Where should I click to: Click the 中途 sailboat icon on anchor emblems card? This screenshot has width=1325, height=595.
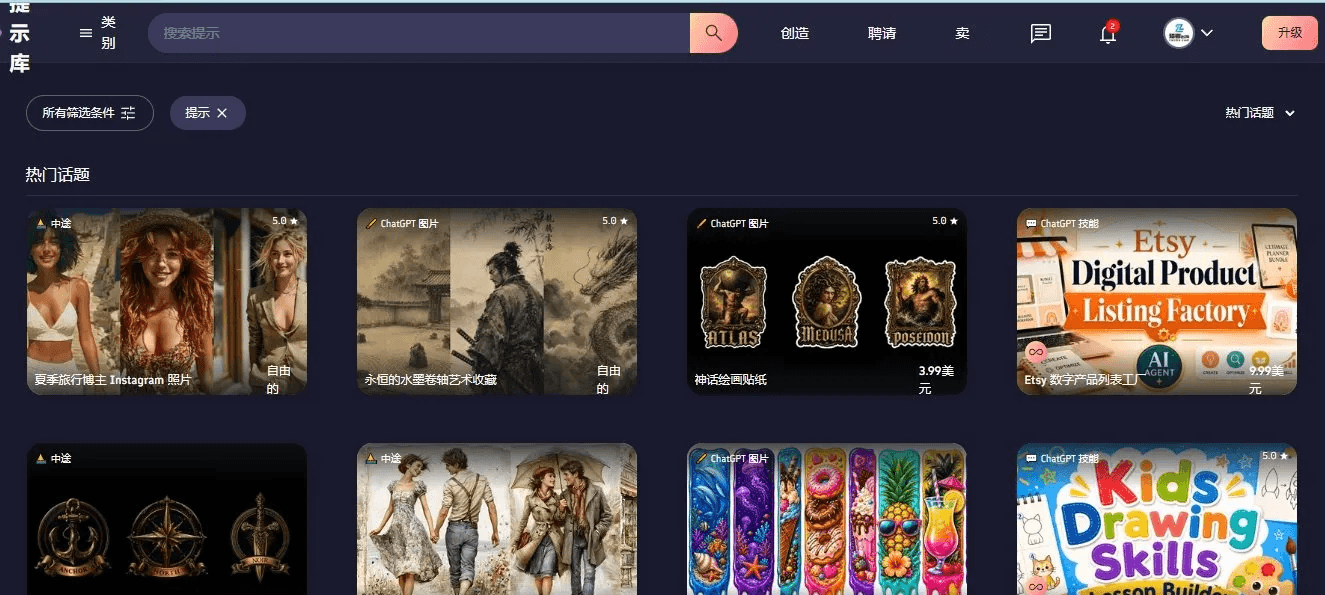[x=41, y=459]
